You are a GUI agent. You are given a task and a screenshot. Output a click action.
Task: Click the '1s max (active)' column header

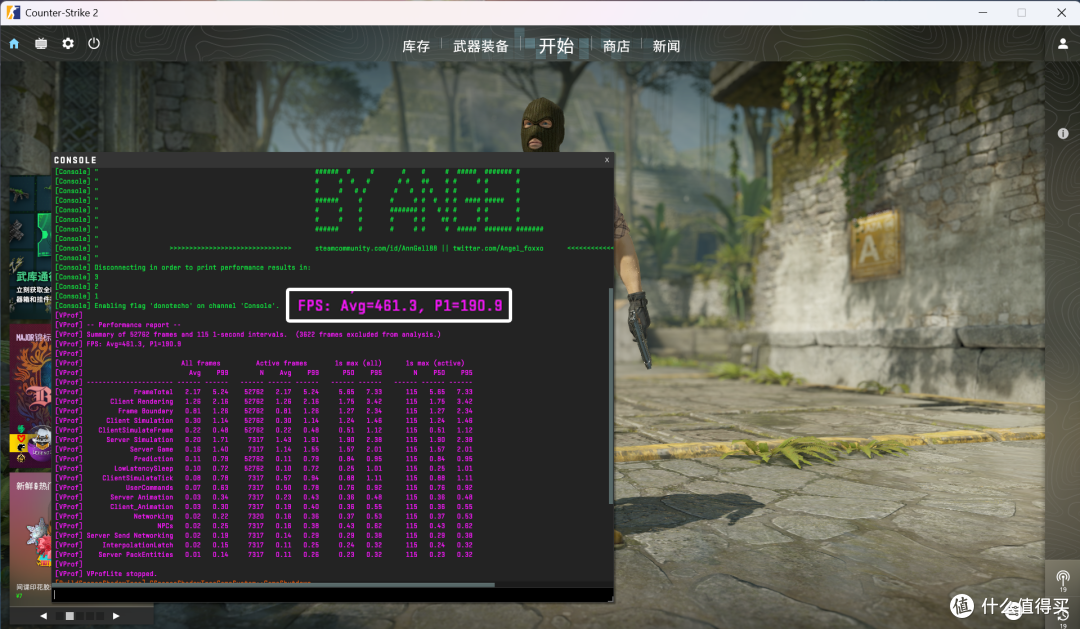[x=435, y=363]
